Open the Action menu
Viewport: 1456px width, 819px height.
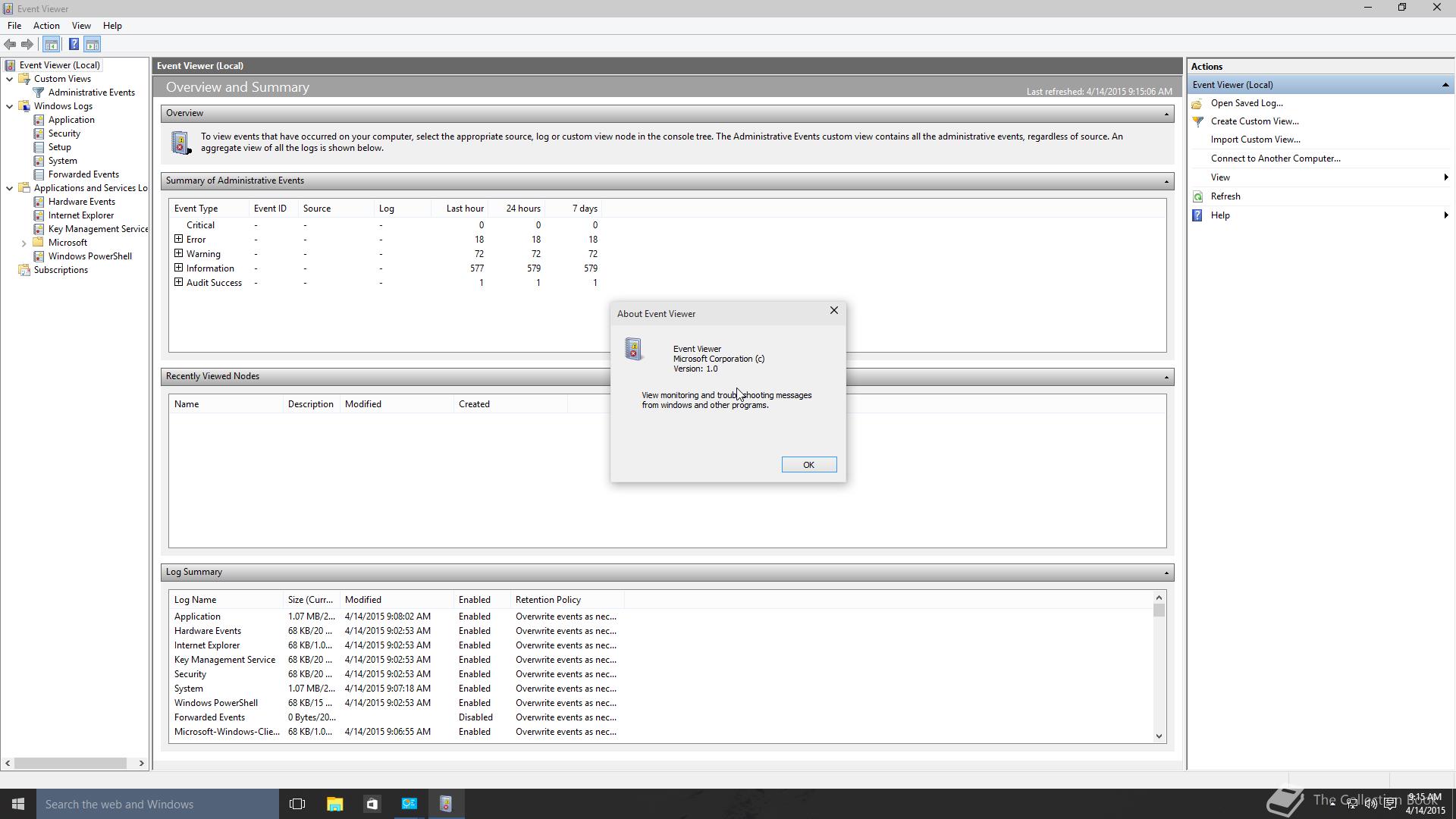tap(46, 26)
